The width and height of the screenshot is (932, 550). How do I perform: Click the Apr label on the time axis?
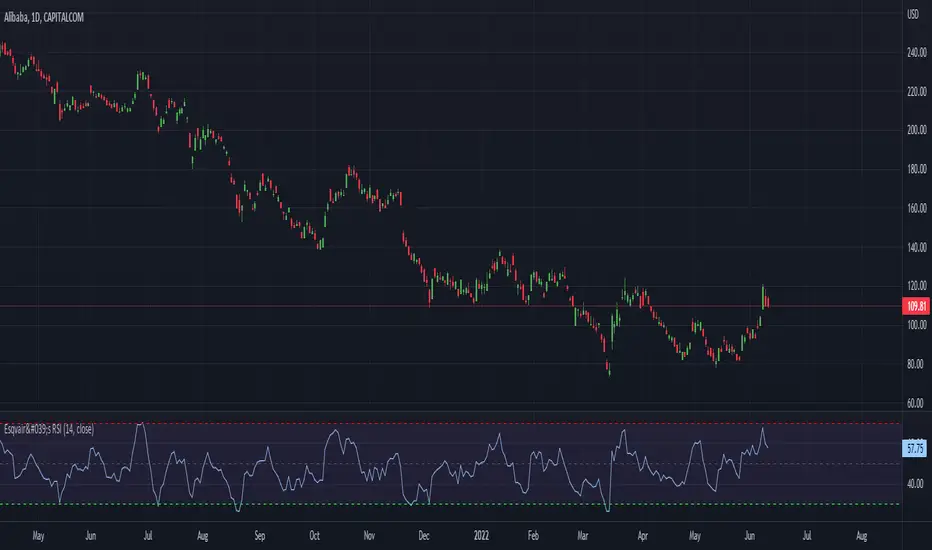click(x=643, y=536)
